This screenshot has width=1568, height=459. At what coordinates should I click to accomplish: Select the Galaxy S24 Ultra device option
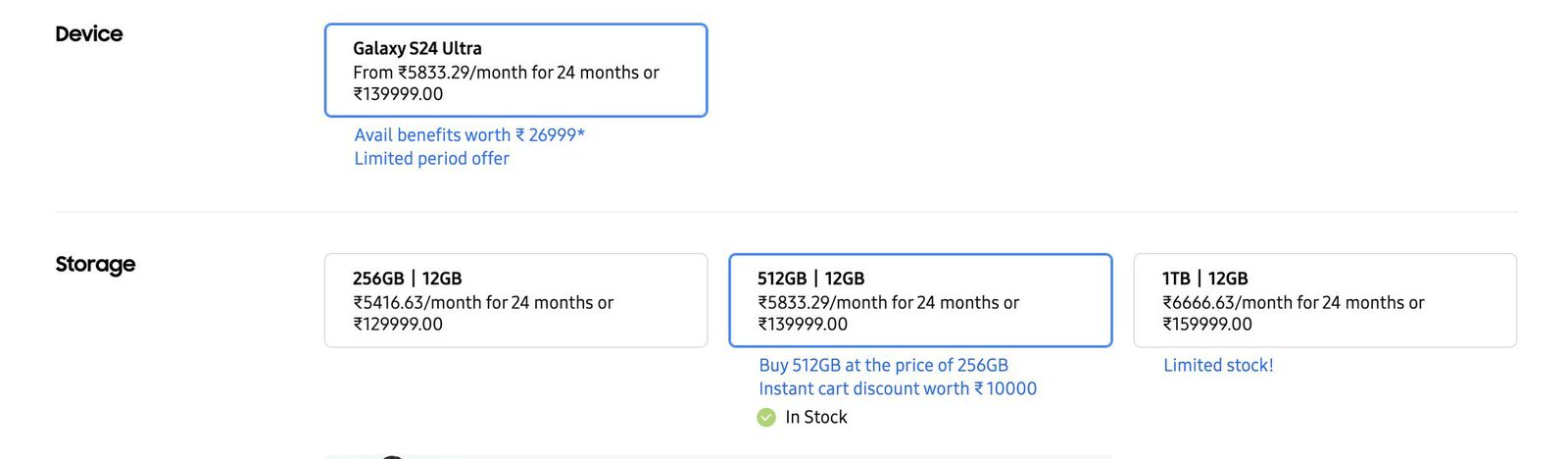(x=515, y=71)
